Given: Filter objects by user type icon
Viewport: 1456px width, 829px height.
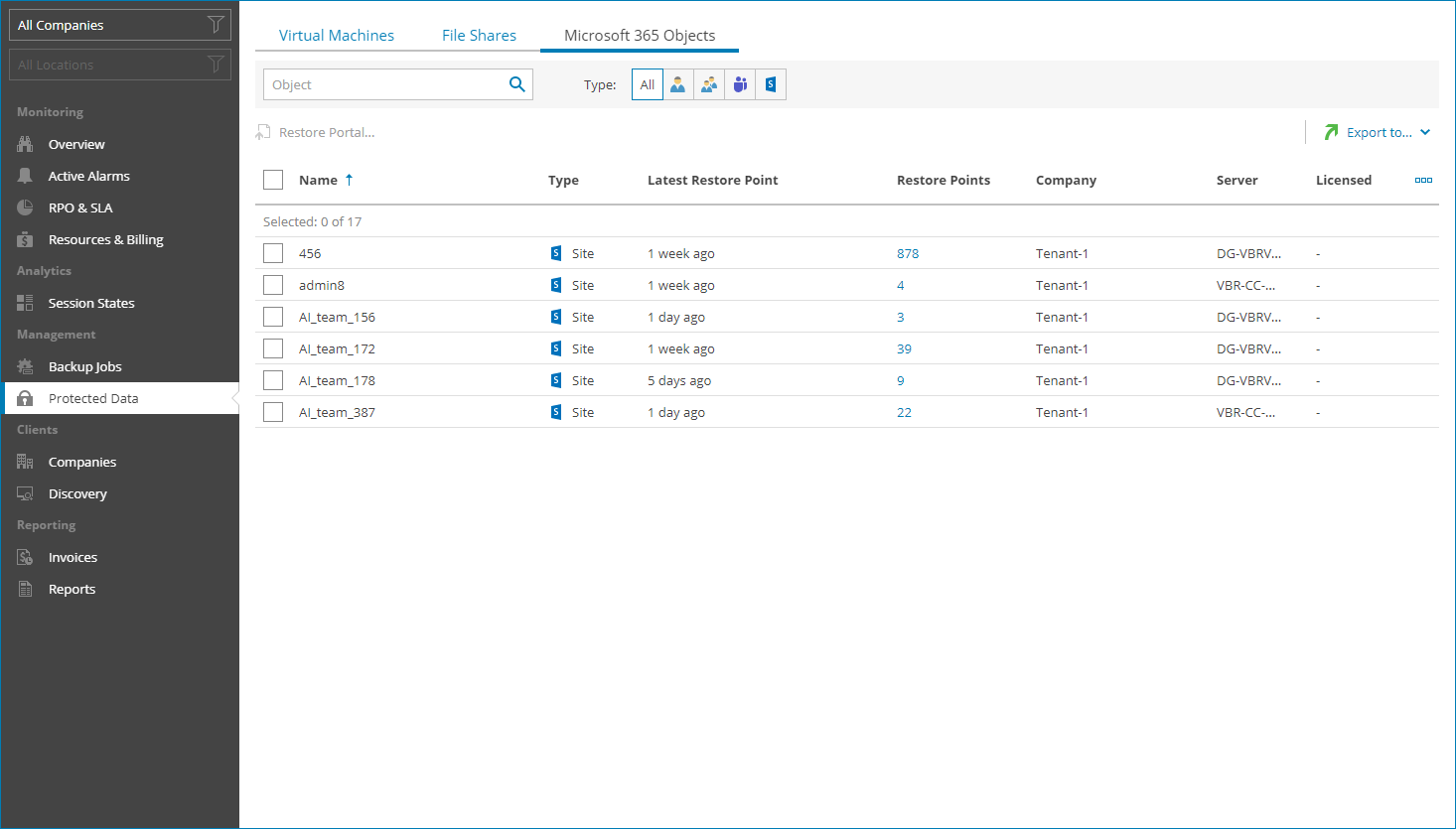Looking at the screenshot, I should (677, 85).
